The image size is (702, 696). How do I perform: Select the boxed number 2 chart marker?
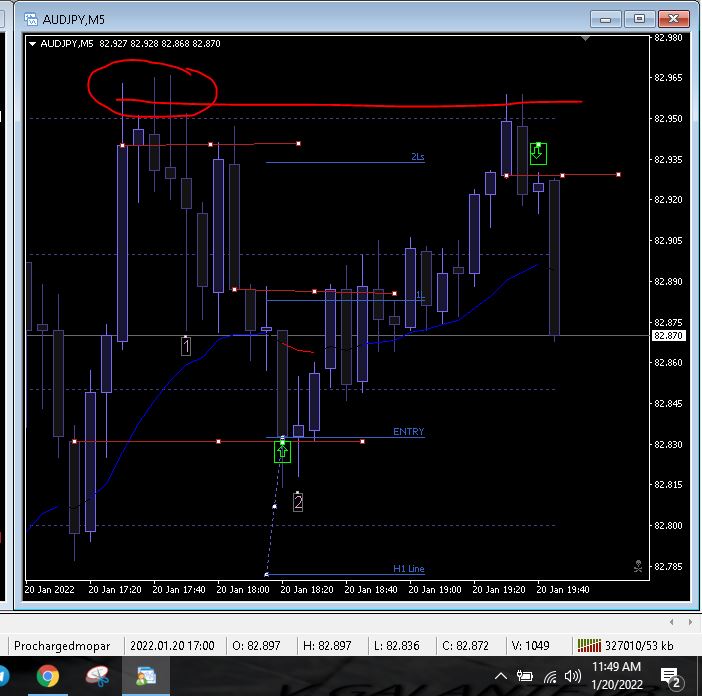click(298, 502)
